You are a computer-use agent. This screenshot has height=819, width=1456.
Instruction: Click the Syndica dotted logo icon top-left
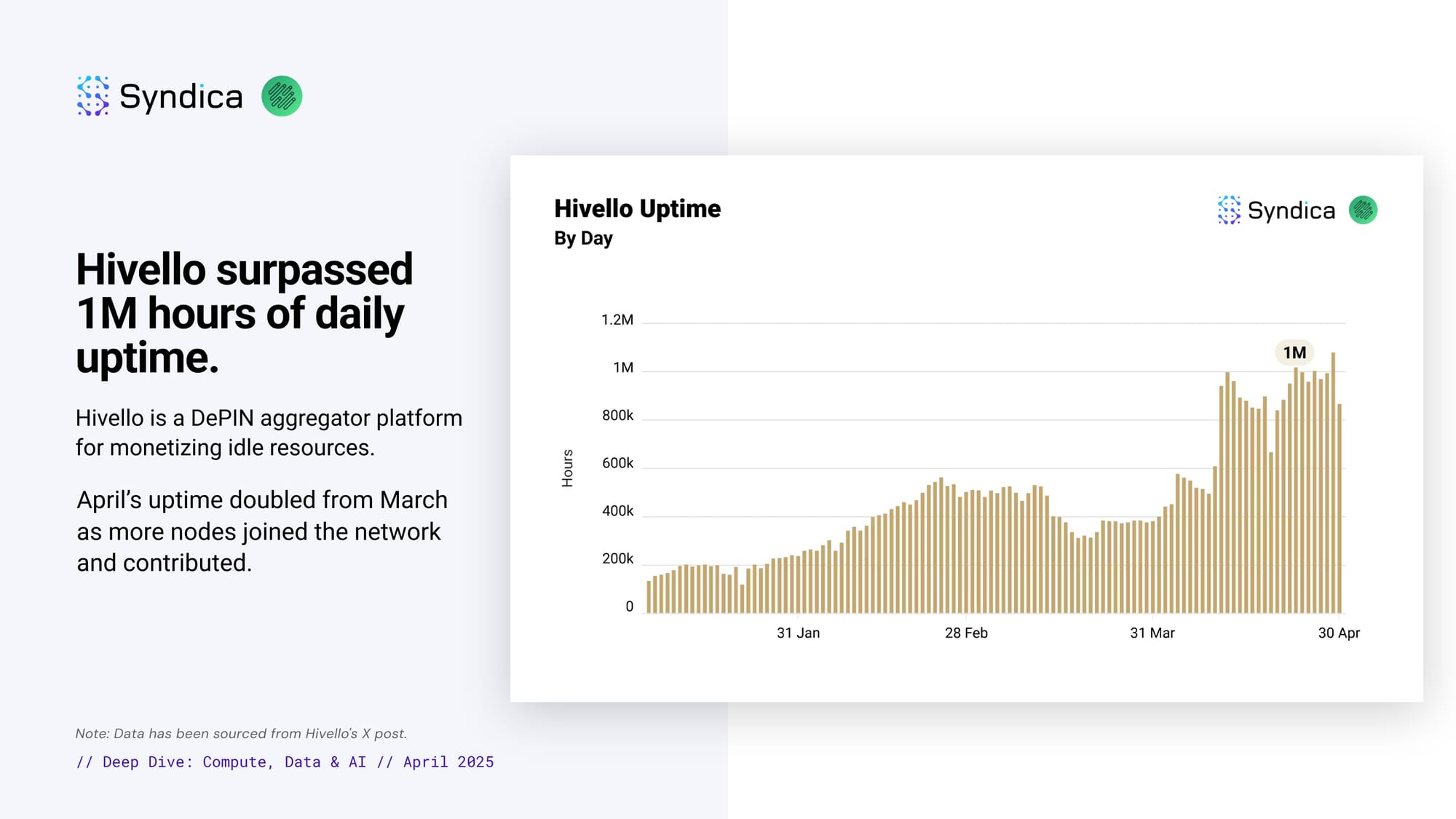[x=93, y=95]
